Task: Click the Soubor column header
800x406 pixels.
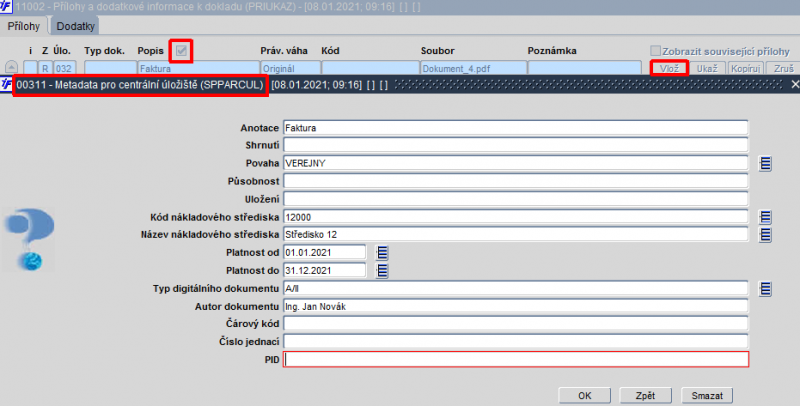Action: pyautogui.click(x=437, y=50)
